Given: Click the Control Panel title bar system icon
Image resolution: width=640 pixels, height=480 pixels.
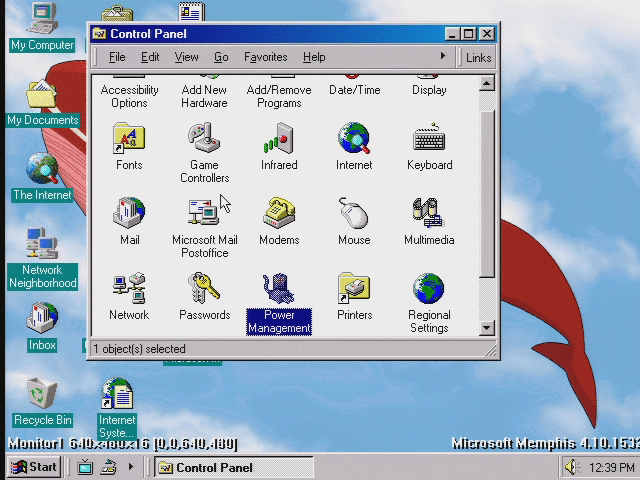Looking at the screenshot, I should pyautogui.click(x=99, y=33).
